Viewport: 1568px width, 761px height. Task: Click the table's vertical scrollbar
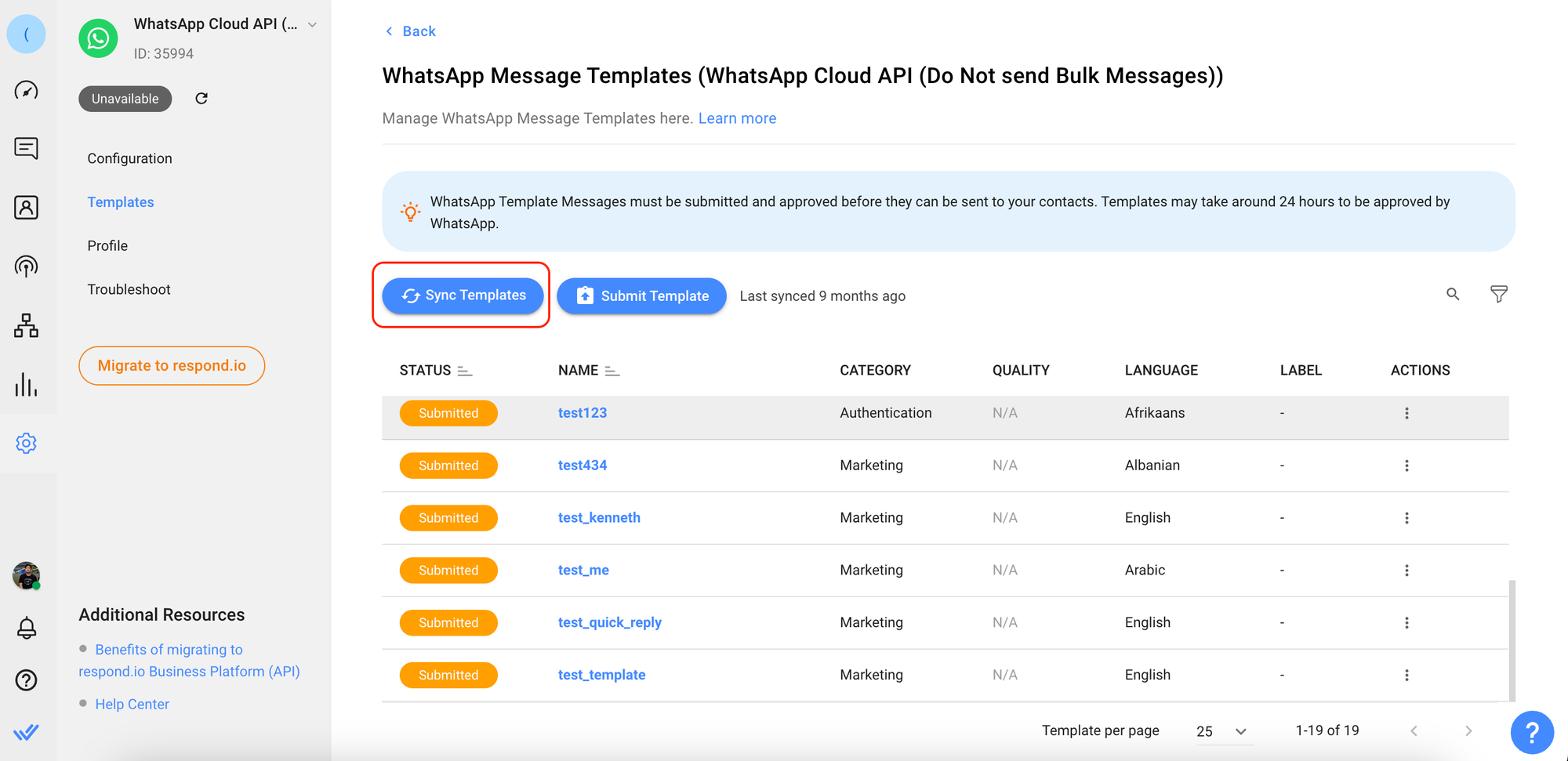pyautogui.click(x=1512, y=639)
